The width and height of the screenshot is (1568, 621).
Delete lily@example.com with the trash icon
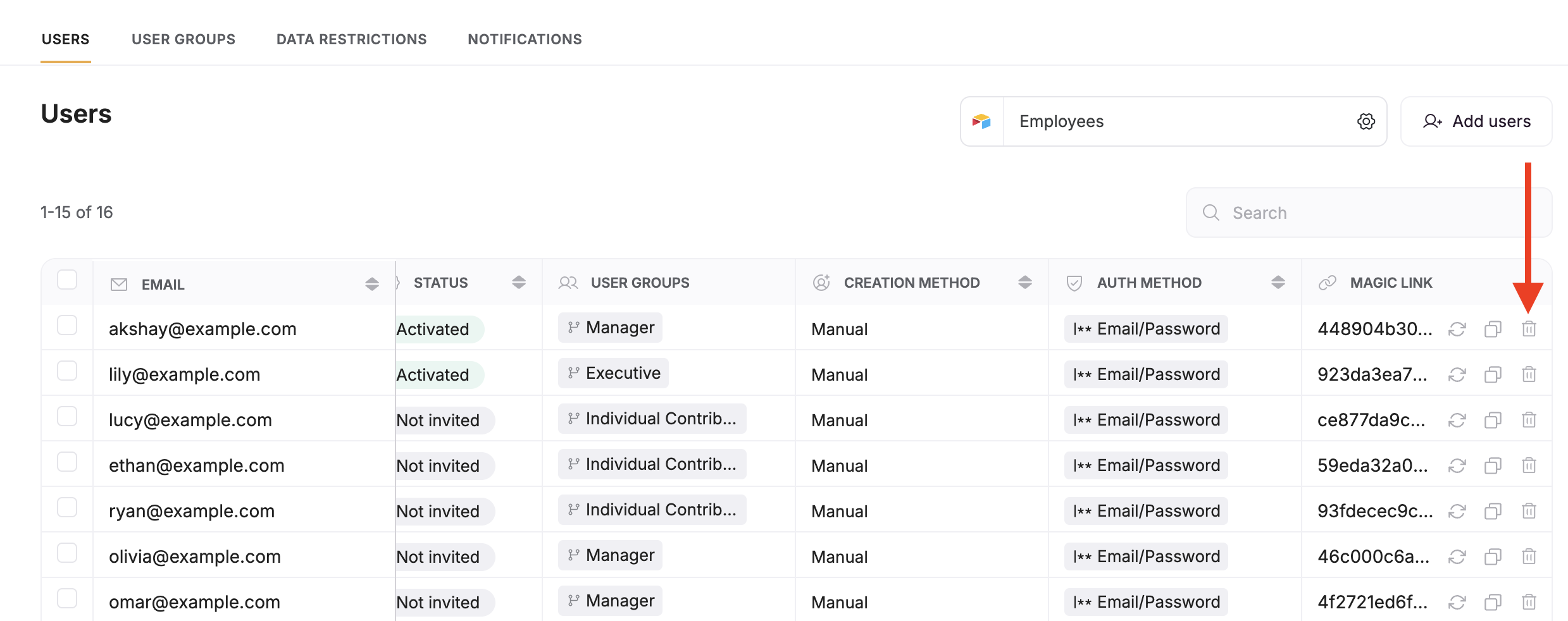tap(1529, 374)
